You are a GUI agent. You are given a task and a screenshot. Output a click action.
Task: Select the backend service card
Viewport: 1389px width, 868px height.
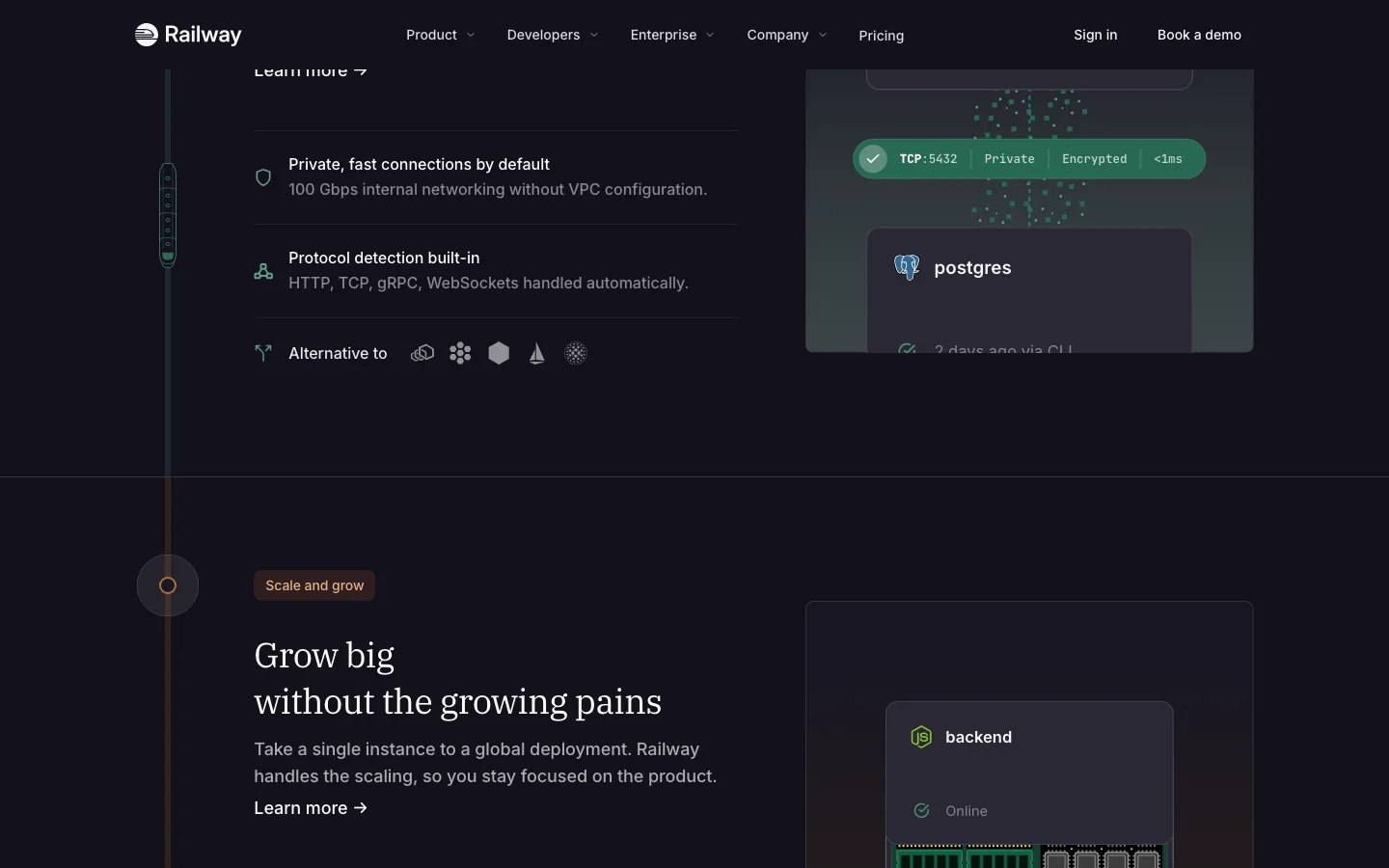[1029, 773]
